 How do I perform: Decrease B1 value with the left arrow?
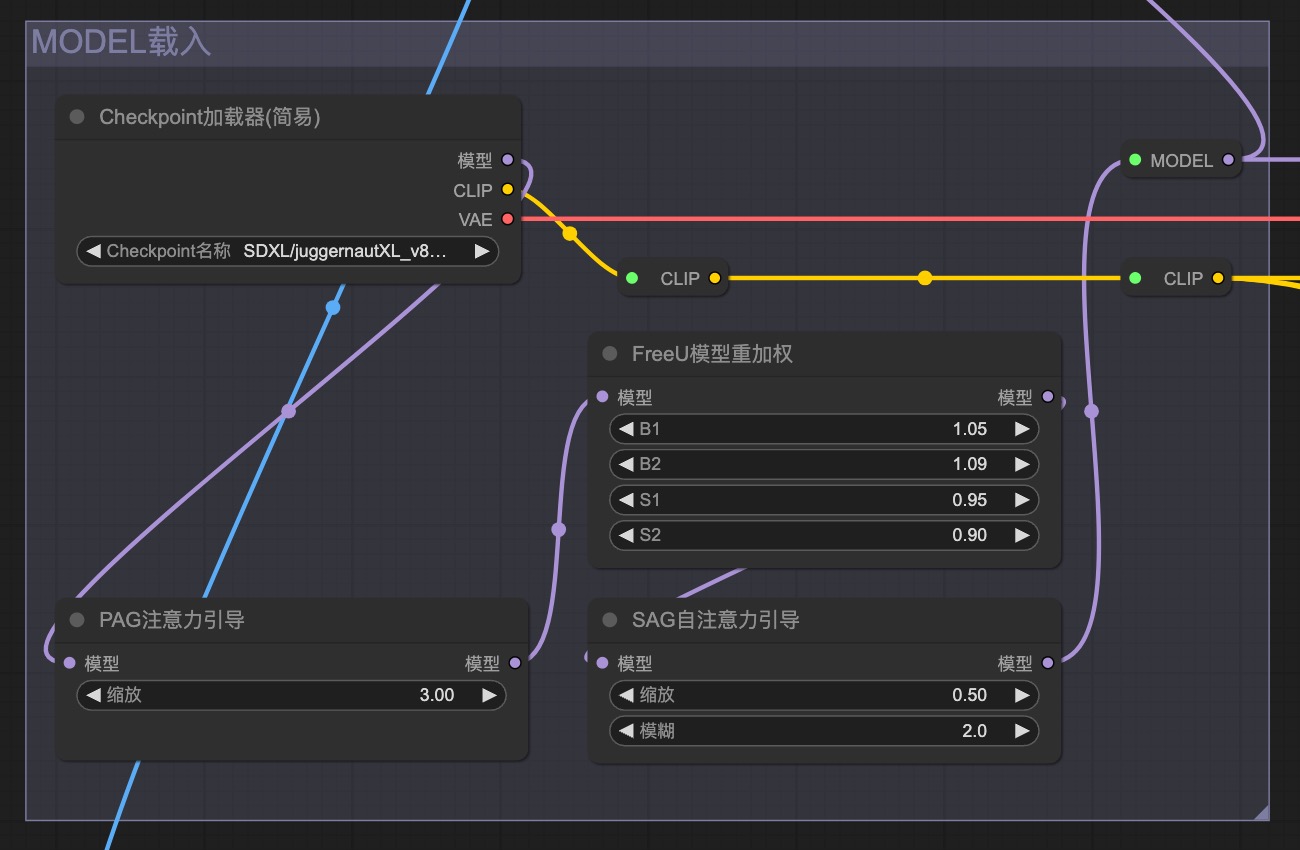coord(626,429)
